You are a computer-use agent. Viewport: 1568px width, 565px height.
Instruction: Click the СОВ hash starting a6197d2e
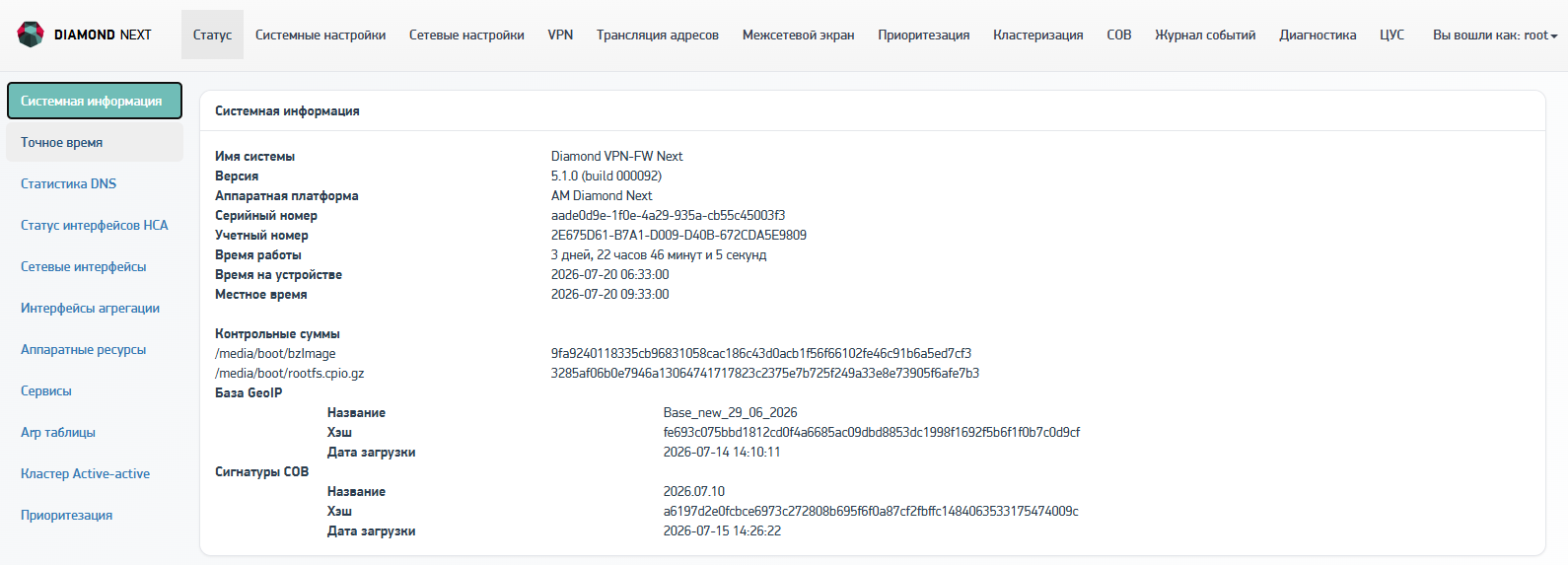click(871, 511)
